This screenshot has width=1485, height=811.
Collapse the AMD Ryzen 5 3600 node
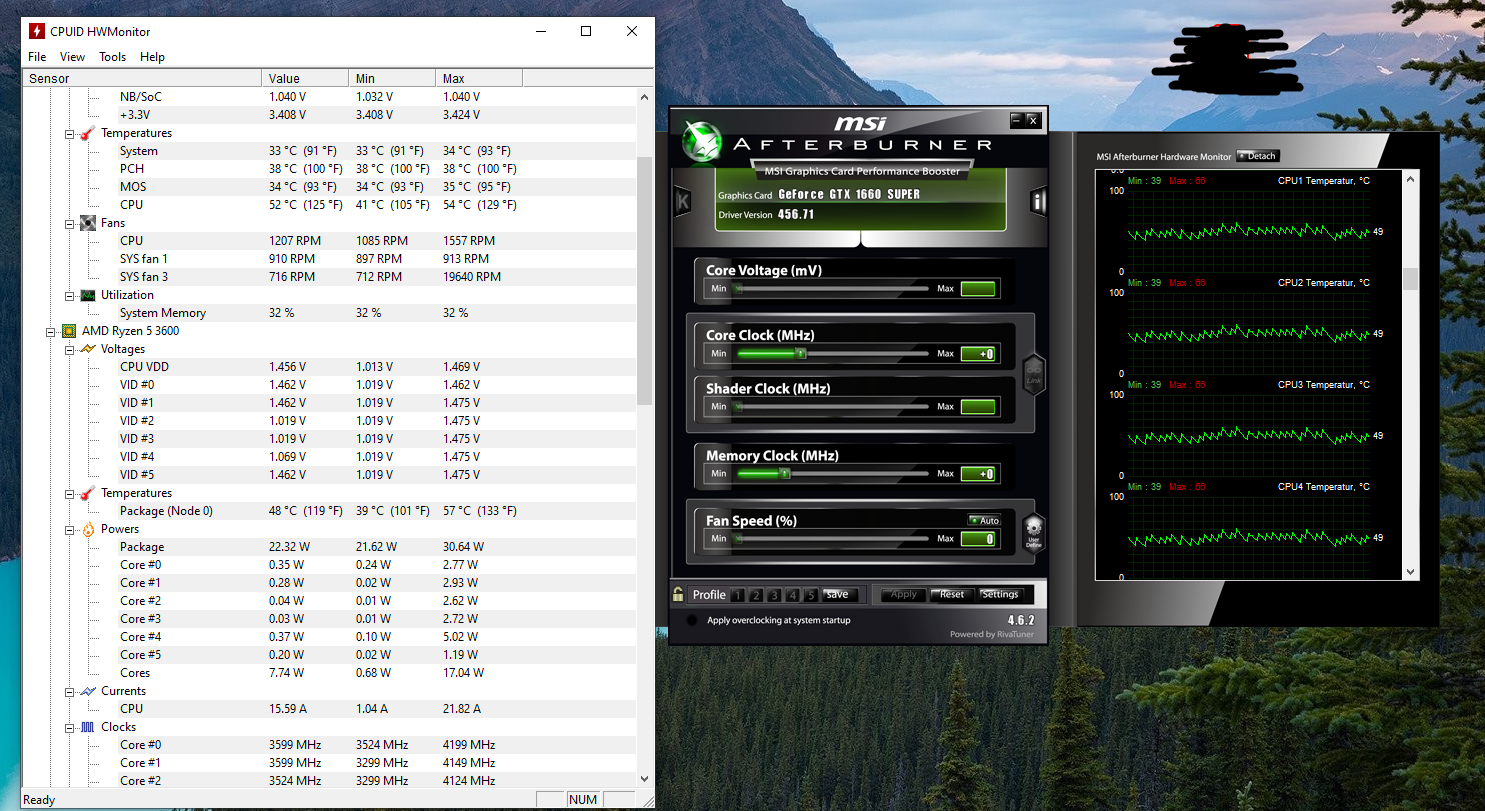click(52, 332)
